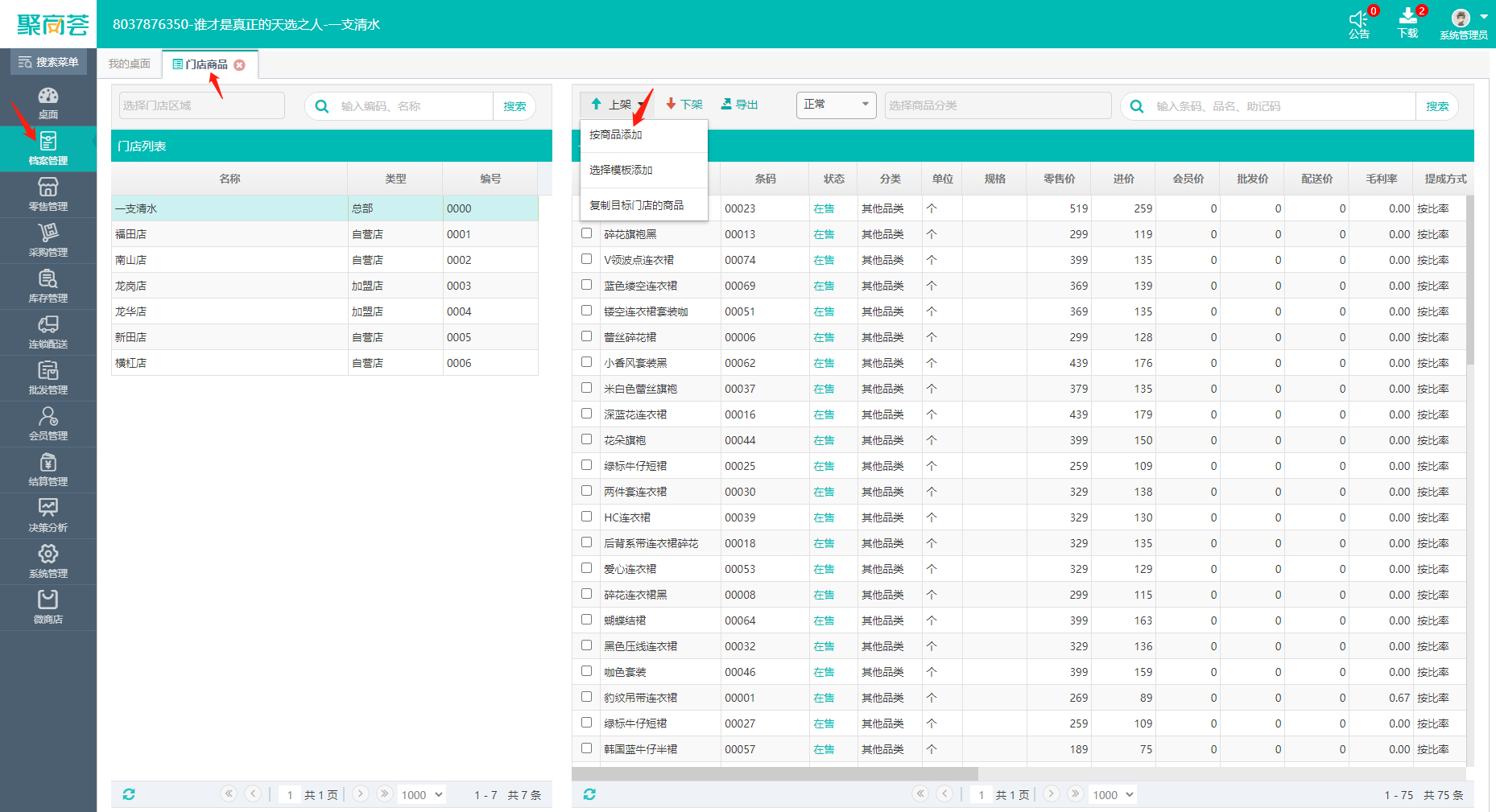The height and width of the screenshot is (812, 1496).
Task: Tick checkbox for 蕾丝碎花裙
Action: tap(587, 336)
